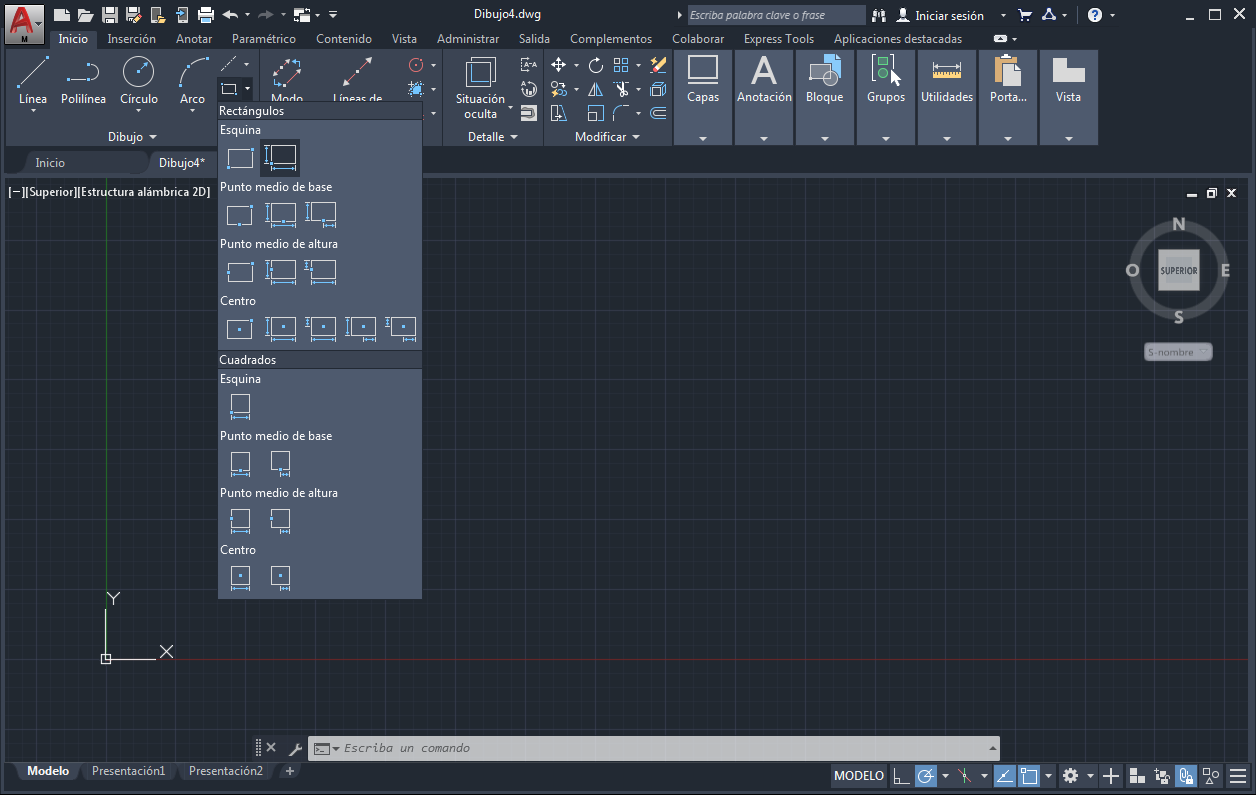Click the Trim scissors icon

click(622, 89)
